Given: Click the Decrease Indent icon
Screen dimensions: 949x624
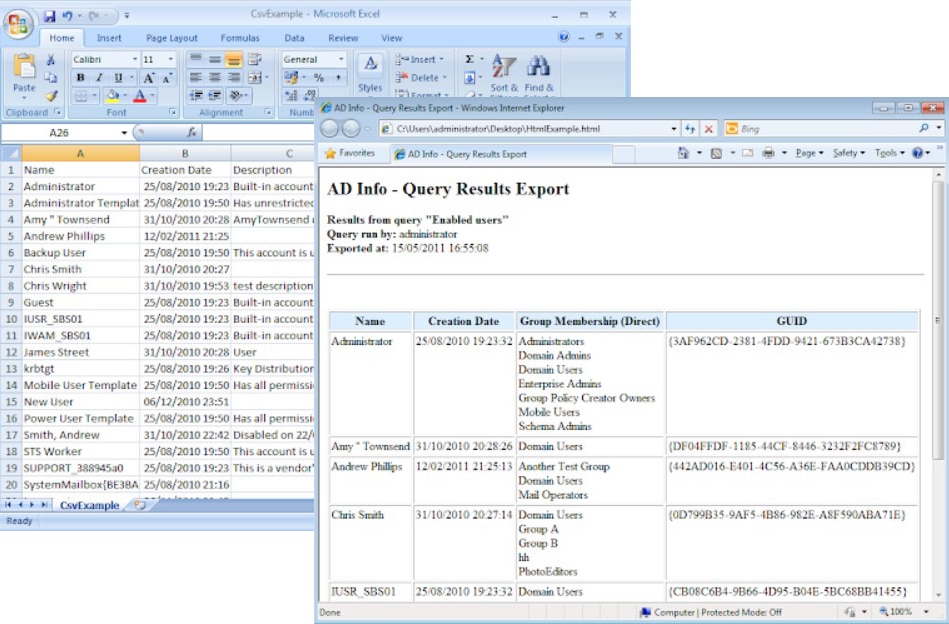Looking at the screenshot, I should pos(195,96).
